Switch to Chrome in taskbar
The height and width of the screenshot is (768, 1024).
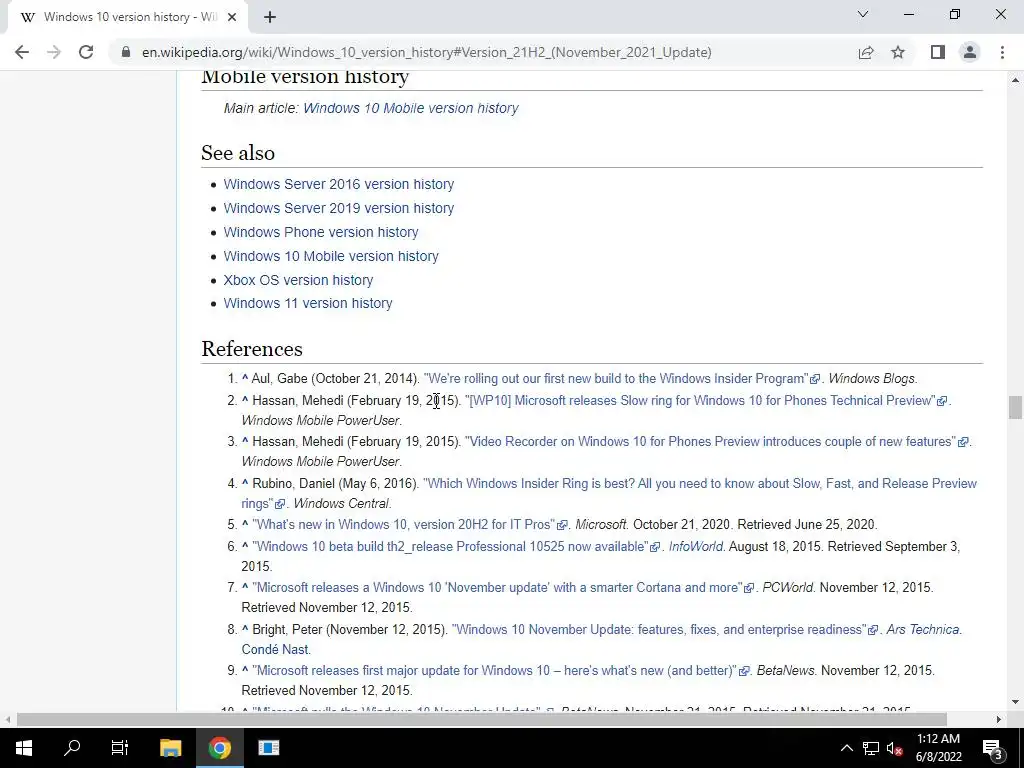pos(220,748)
